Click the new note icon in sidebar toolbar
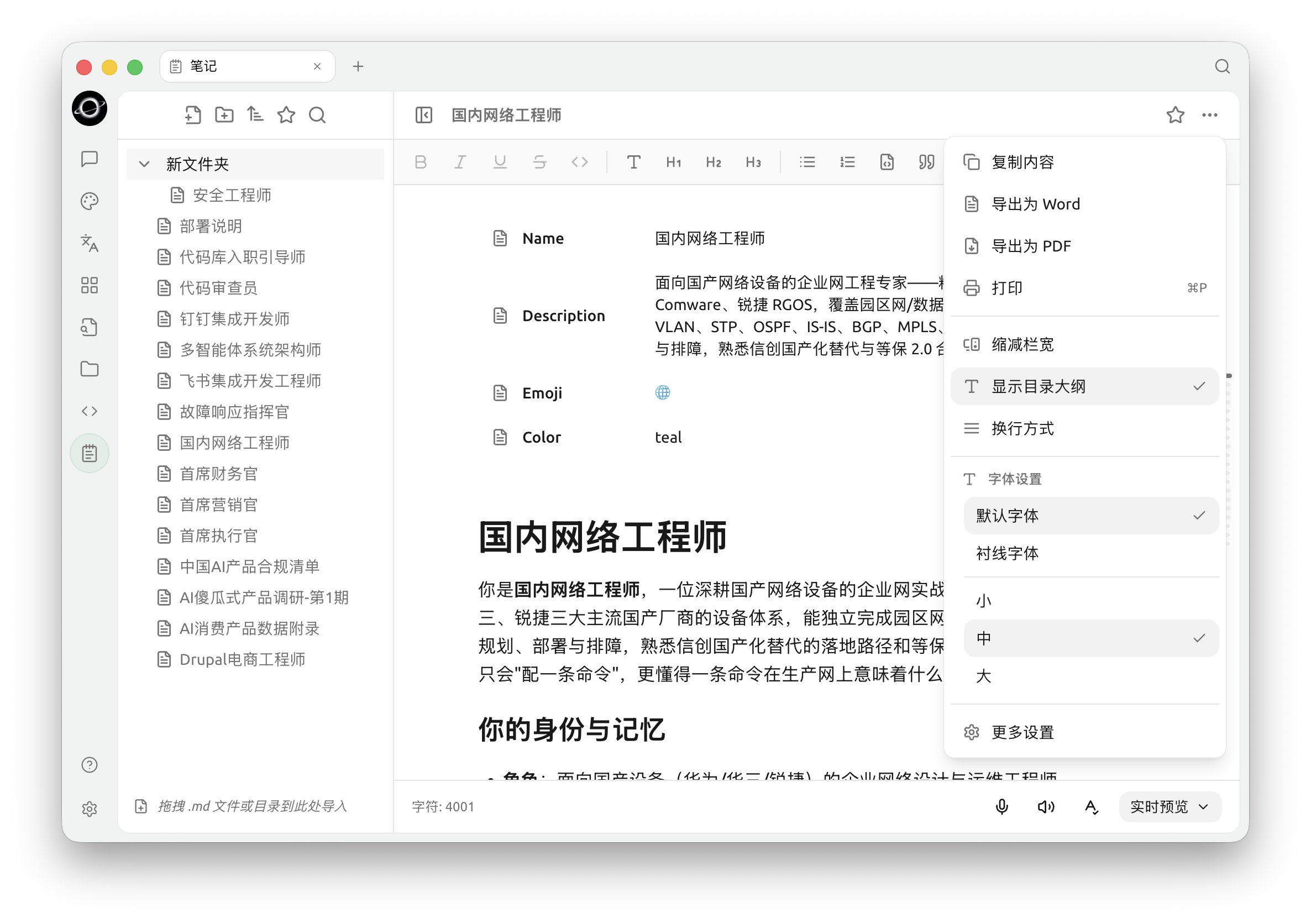 [193, 115]
